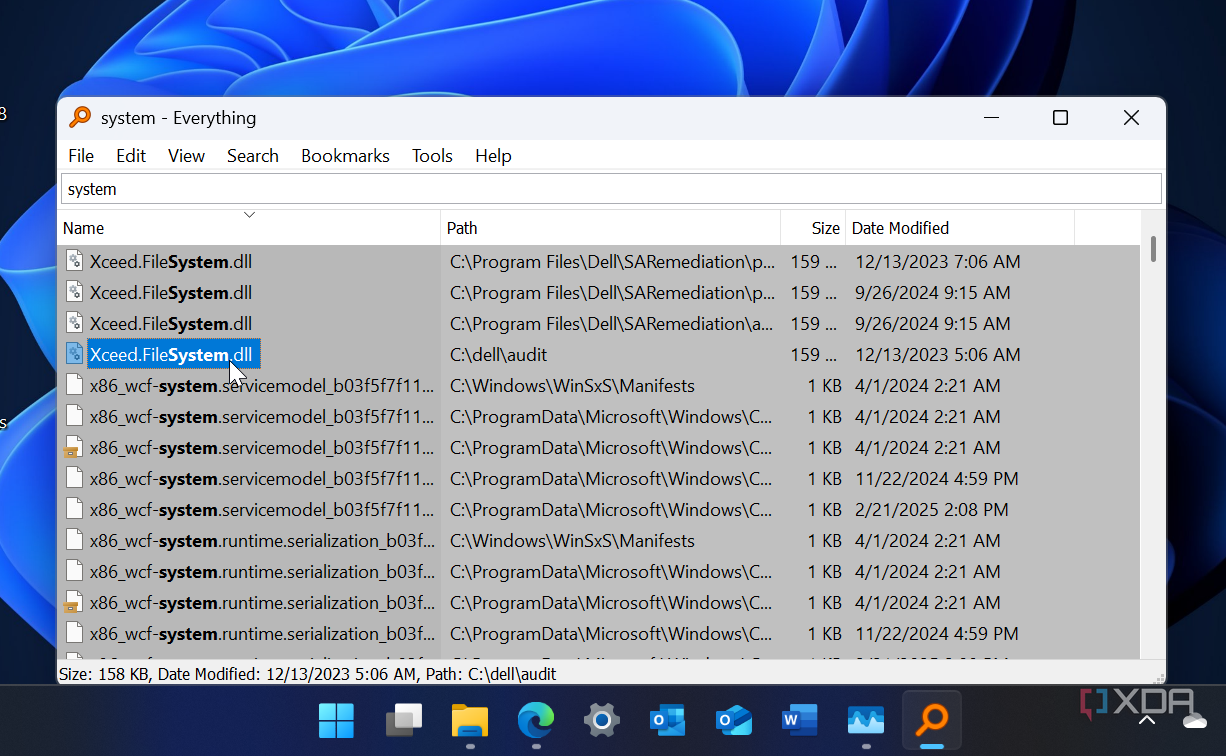Click file icon of runtime.serialization WinSxS\Manifests row
Viewport: 1226px width, 756px height.
(75, 540)
